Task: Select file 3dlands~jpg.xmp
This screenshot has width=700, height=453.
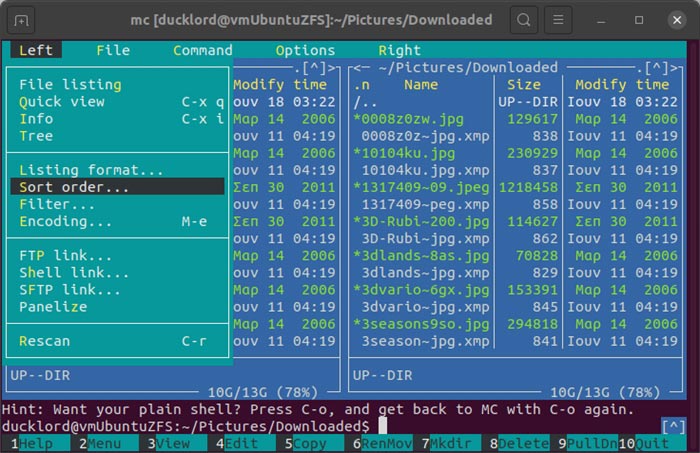Action: point(423,272)
